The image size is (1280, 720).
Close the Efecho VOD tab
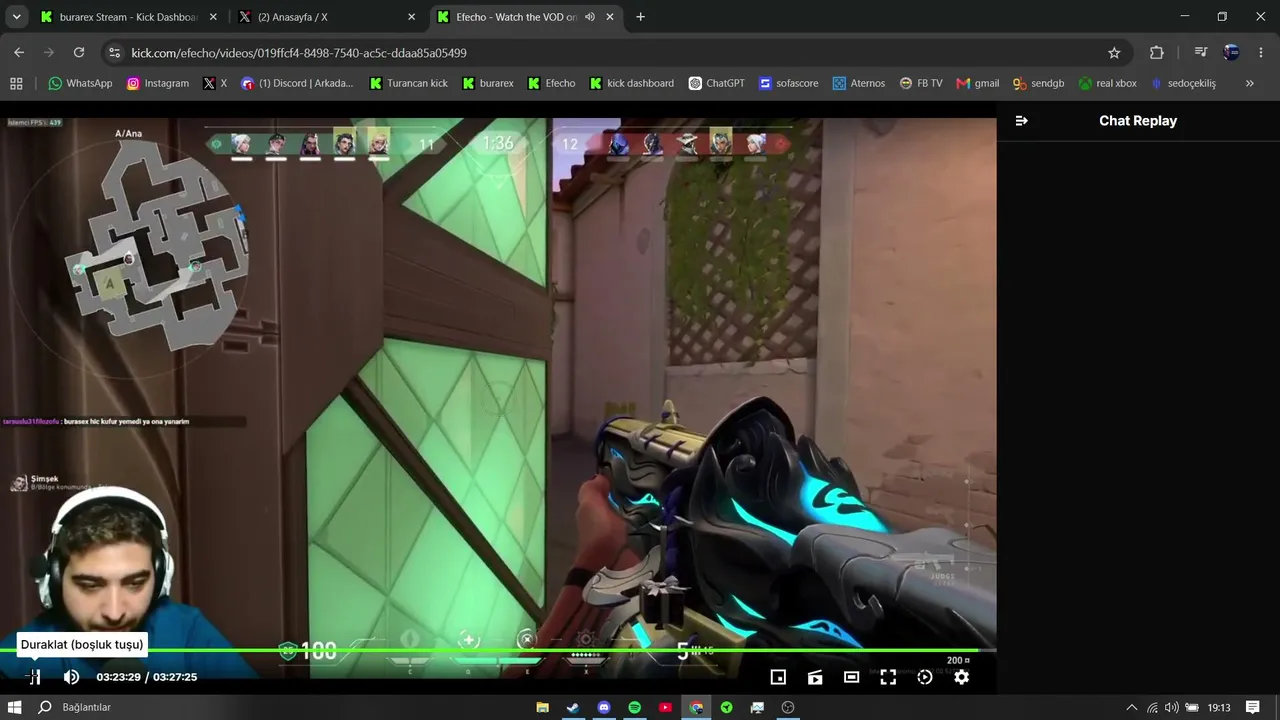(x=610, y=17)
